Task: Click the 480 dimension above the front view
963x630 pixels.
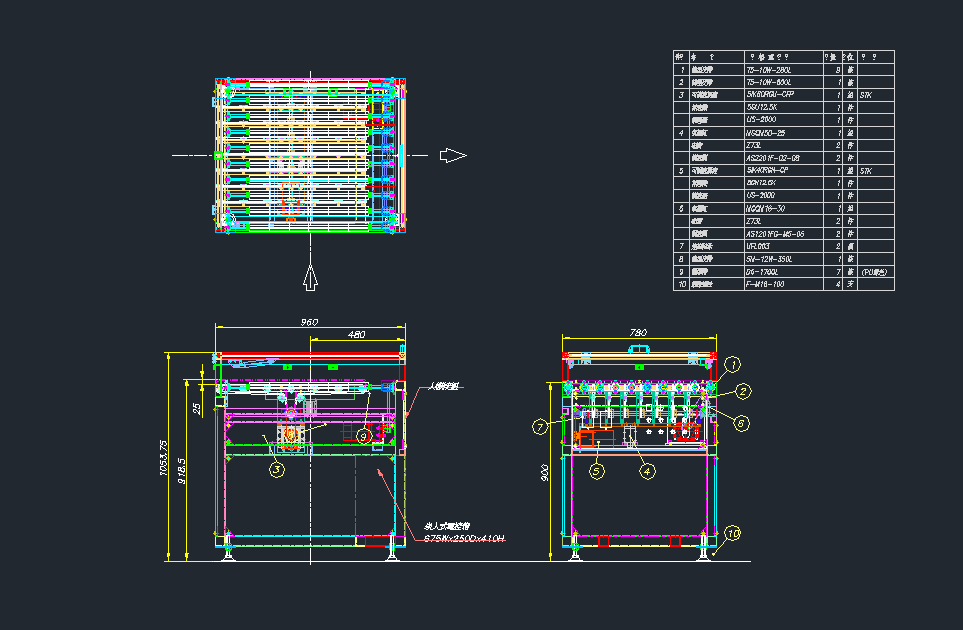Action: coord(355,335)
